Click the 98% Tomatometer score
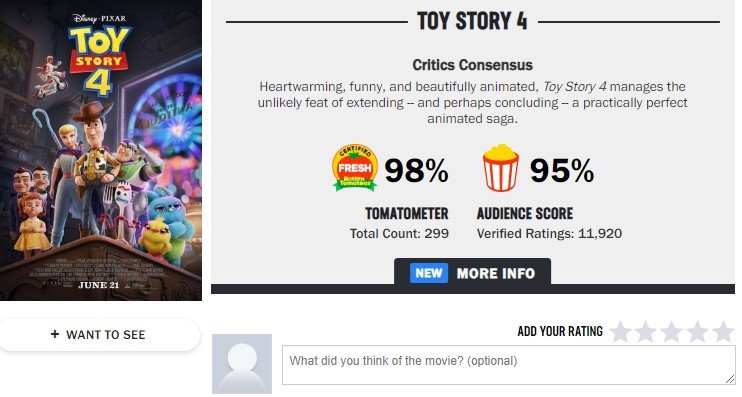This screenshot has width=742, height=397. tap(416, 170)
